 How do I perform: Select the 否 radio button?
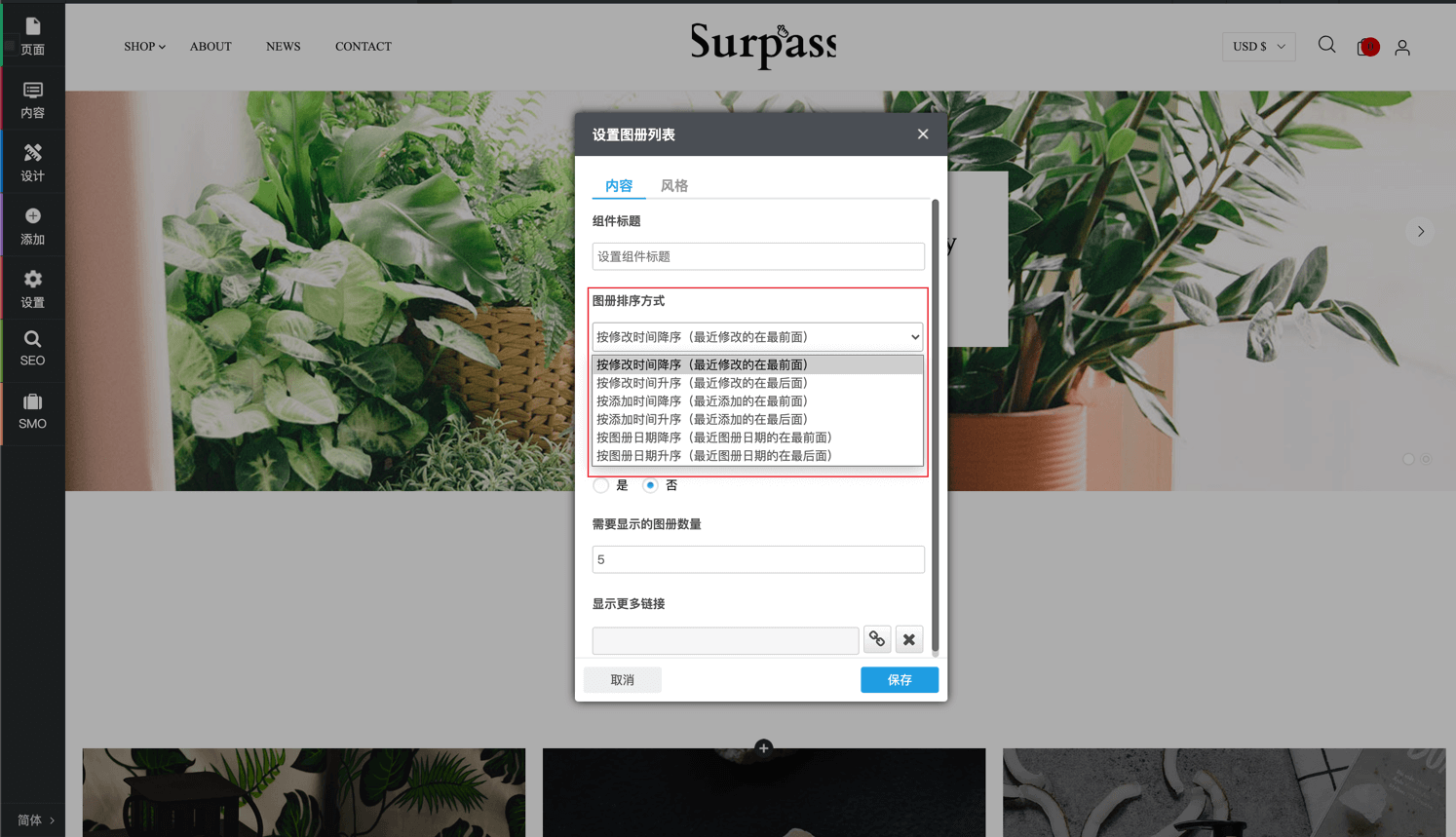pyautogui.click(x=650, y=485)
